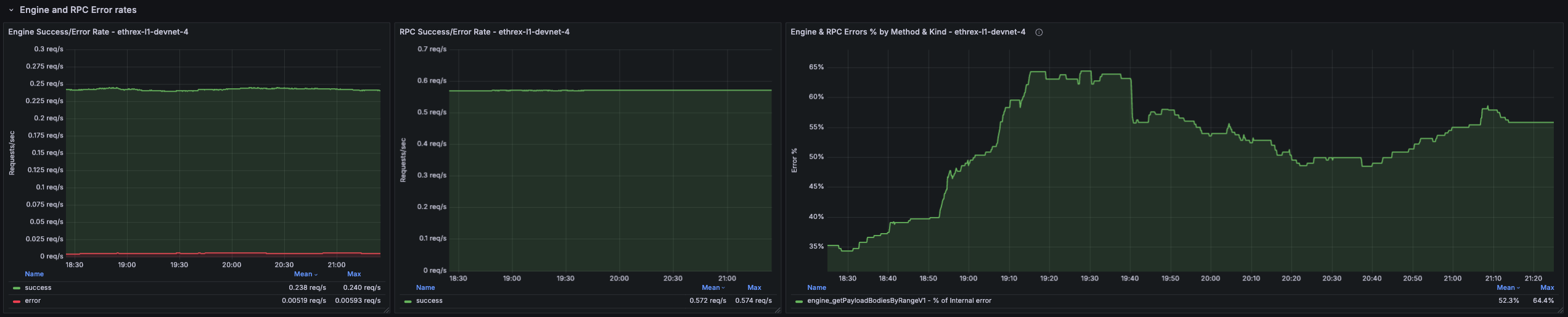Open the Engine and RPC Error rates row title
Viewport: 1568px width, 317px height.
(x=78, y=10)
